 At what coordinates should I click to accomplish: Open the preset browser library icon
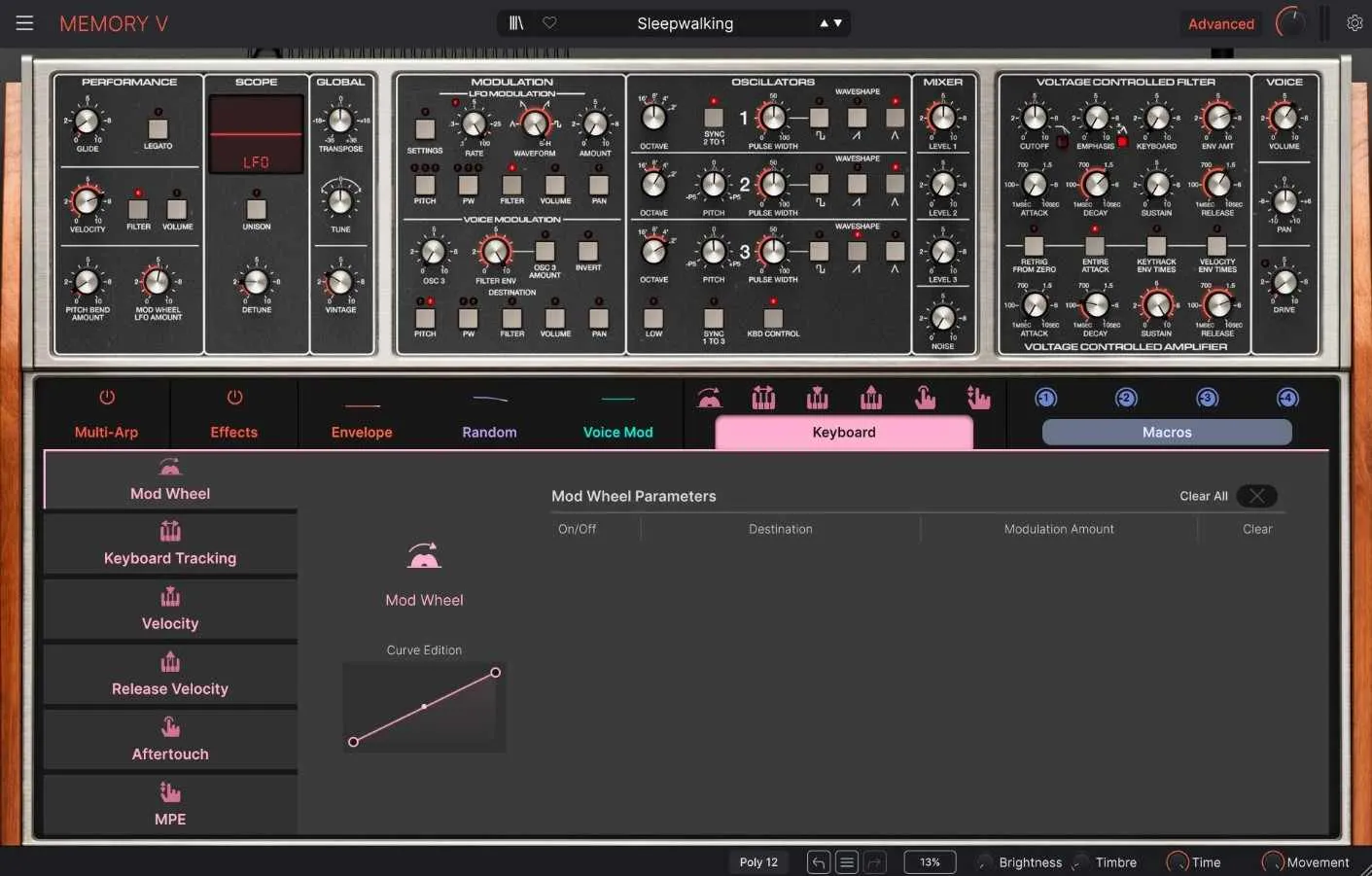pos(516,23)
